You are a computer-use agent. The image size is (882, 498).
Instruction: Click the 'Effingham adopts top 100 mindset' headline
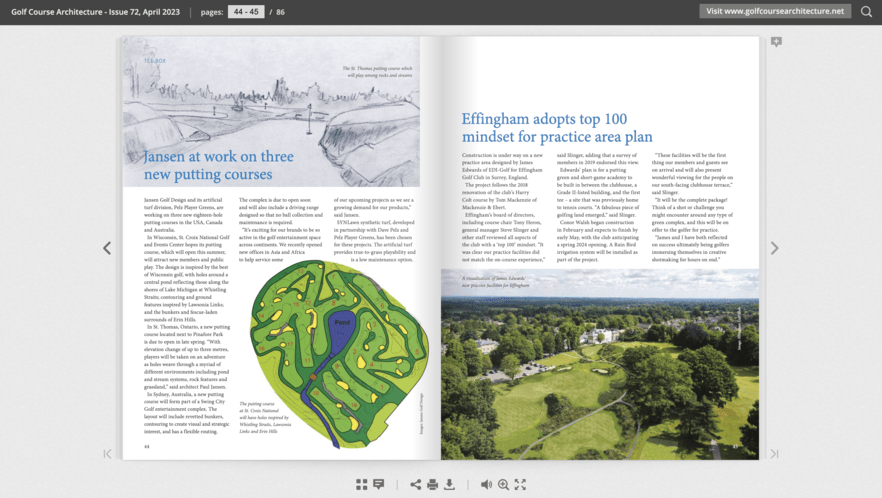(x=557, y=128)
